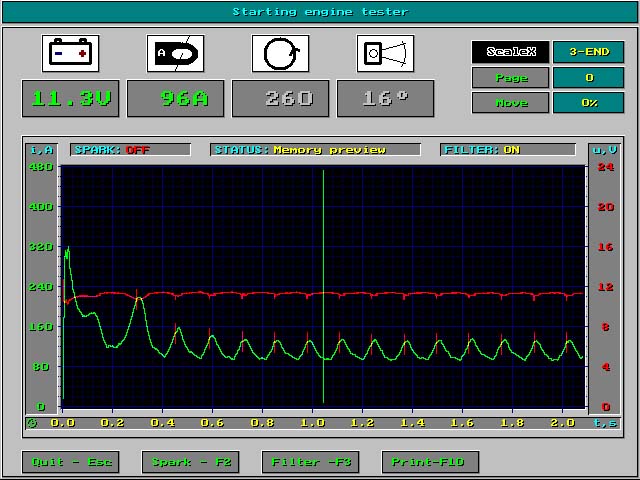Screen dimensions: 640x480
Task: Click the 12 voltage axis value
Action: [x=605, y=287]
